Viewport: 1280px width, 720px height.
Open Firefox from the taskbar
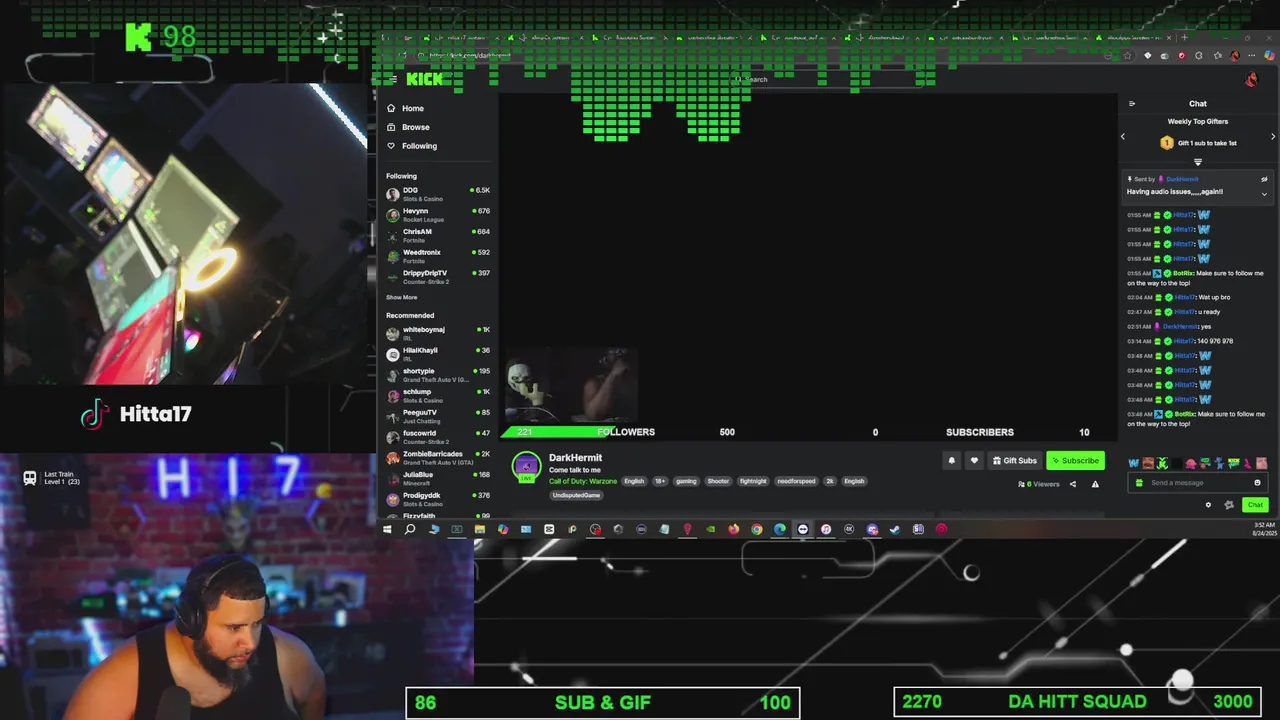click(x=734, y=529)
